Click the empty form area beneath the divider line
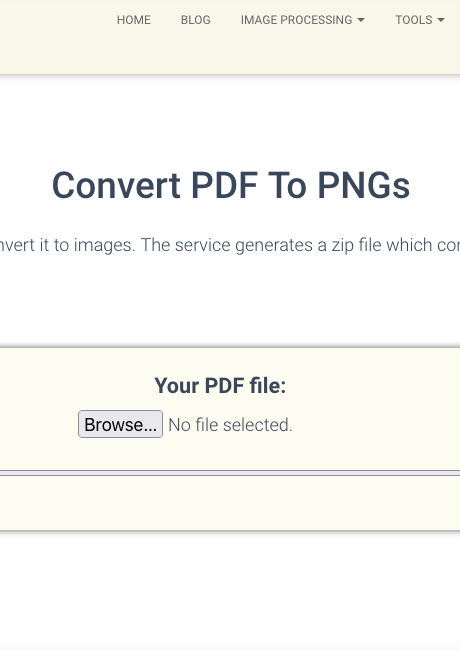460x650 pixels. pos(230,502)
